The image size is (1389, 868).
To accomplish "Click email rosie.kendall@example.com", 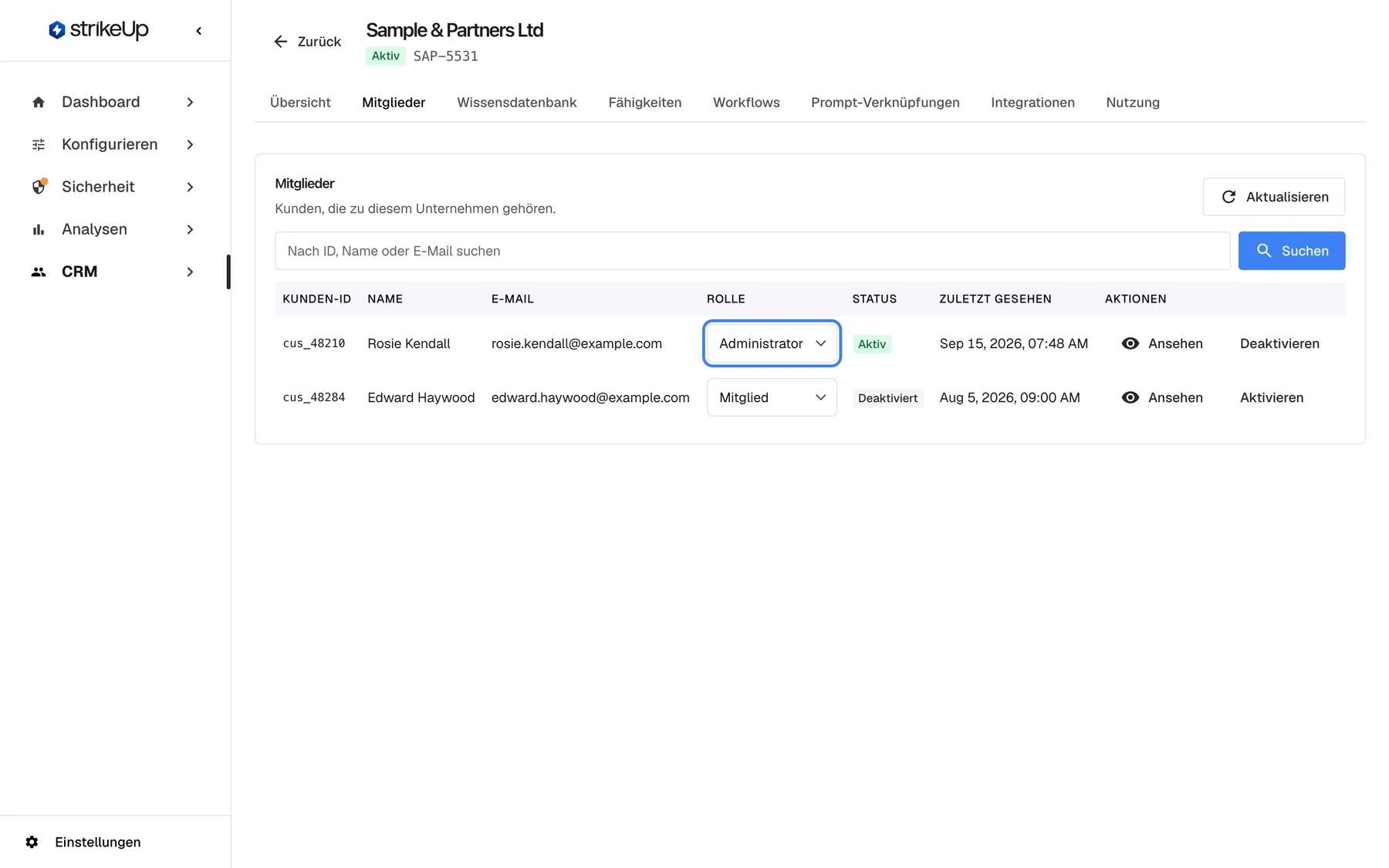I will tap(576, 343).
